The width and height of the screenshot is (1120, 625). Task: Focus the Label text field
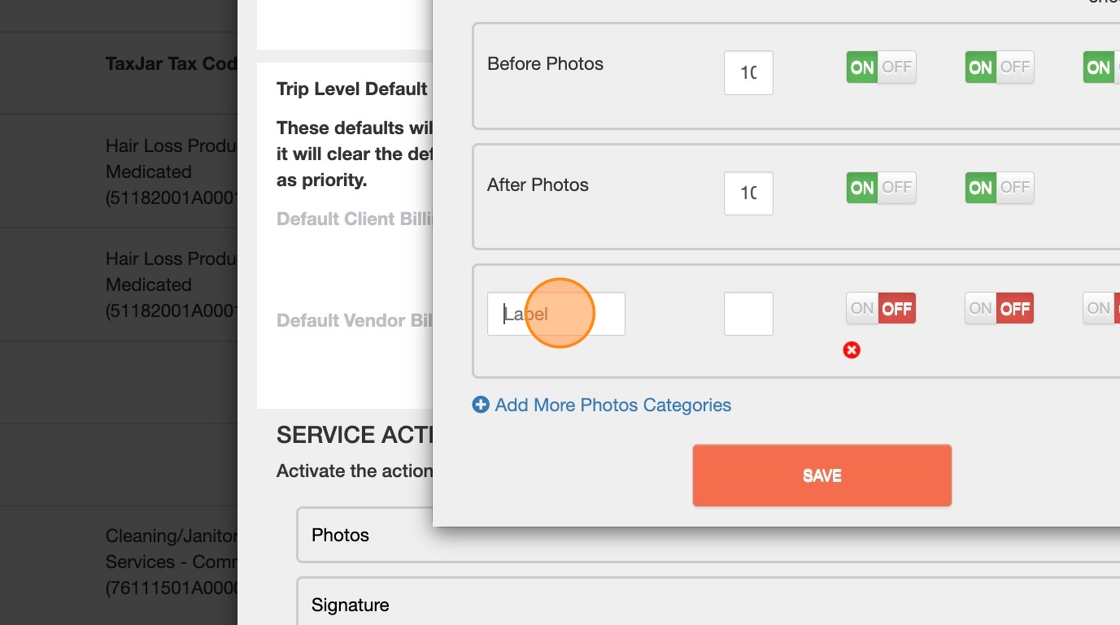[x=556, y=314]
